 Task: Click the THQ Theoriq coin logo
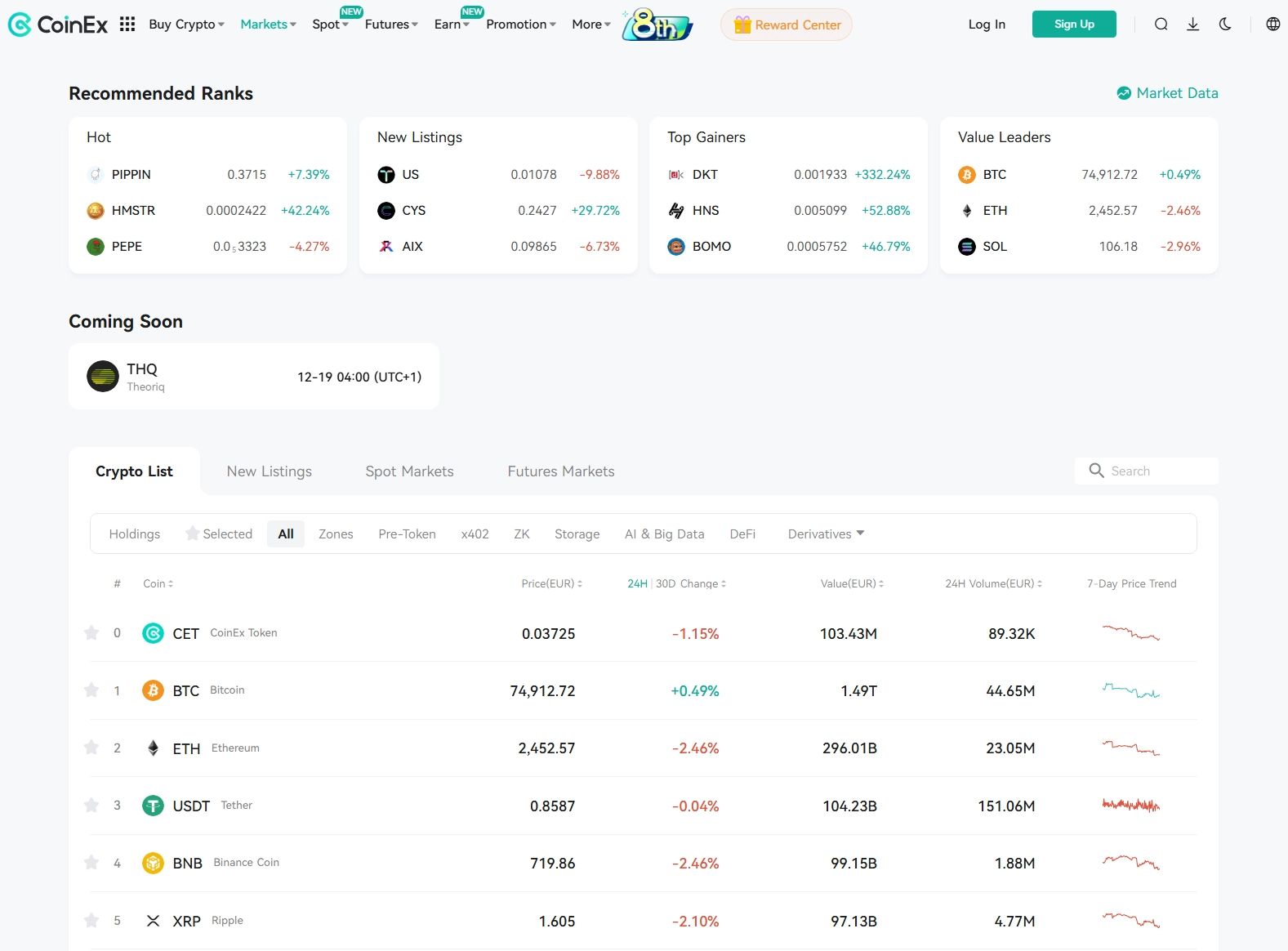103,377
